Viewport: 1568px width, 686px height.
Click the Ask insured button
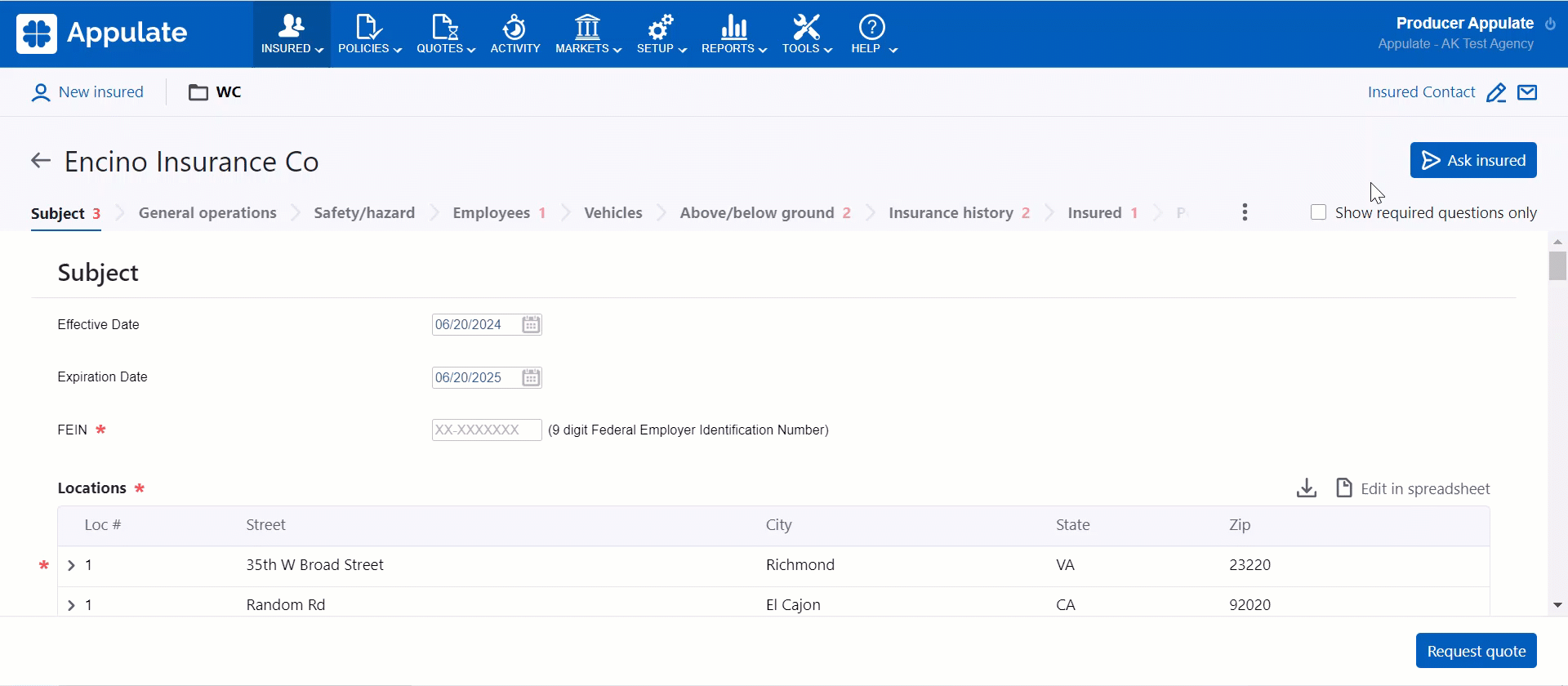[x=1472, y=160]
